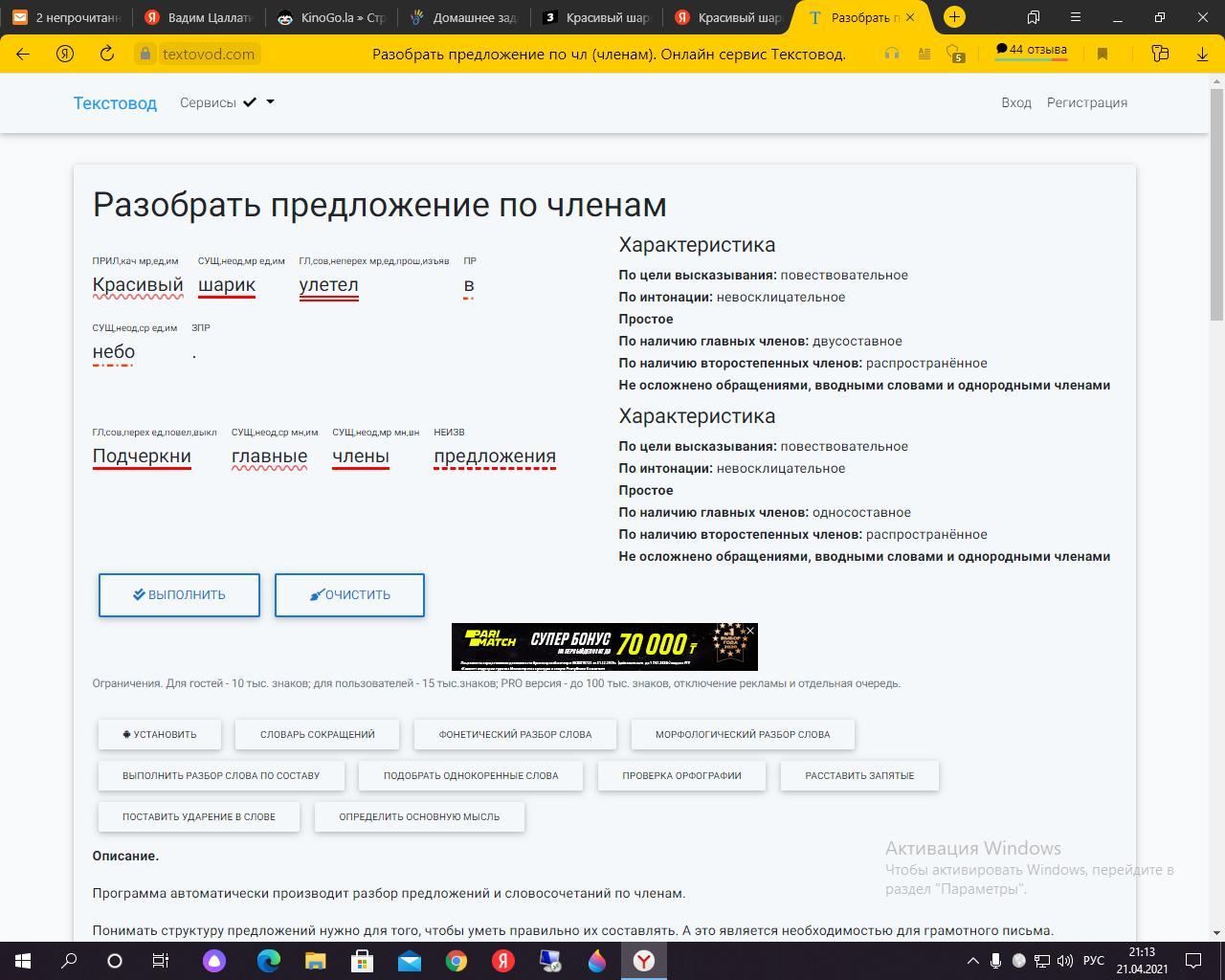The height and width of the screenshot is (980, 1225).
Task: Open the bookmarks collections icon in title bar
Action: (1034, 17)
